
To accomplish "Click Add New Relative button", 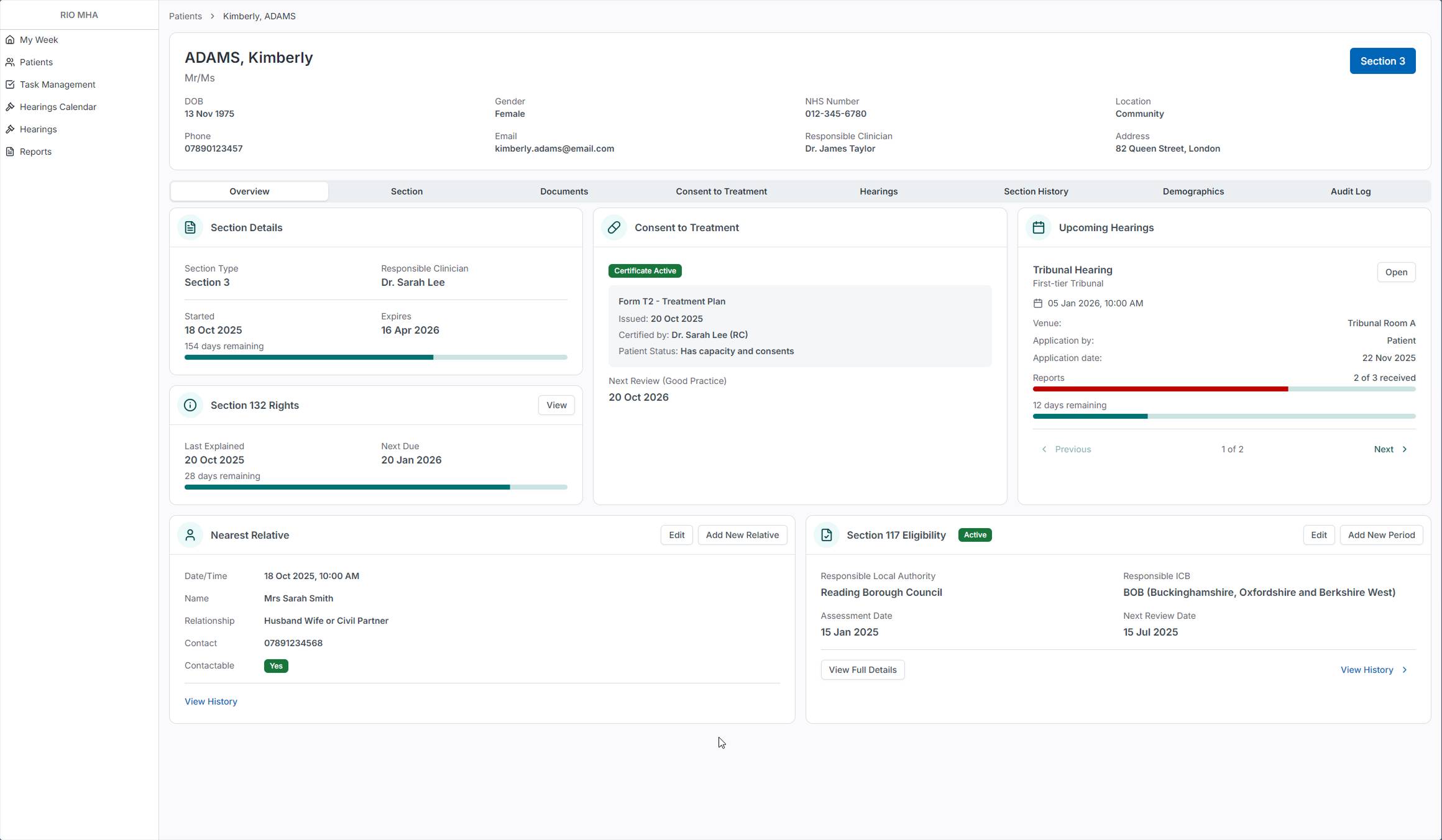I will pyautogui.click(x=742, y=535).
